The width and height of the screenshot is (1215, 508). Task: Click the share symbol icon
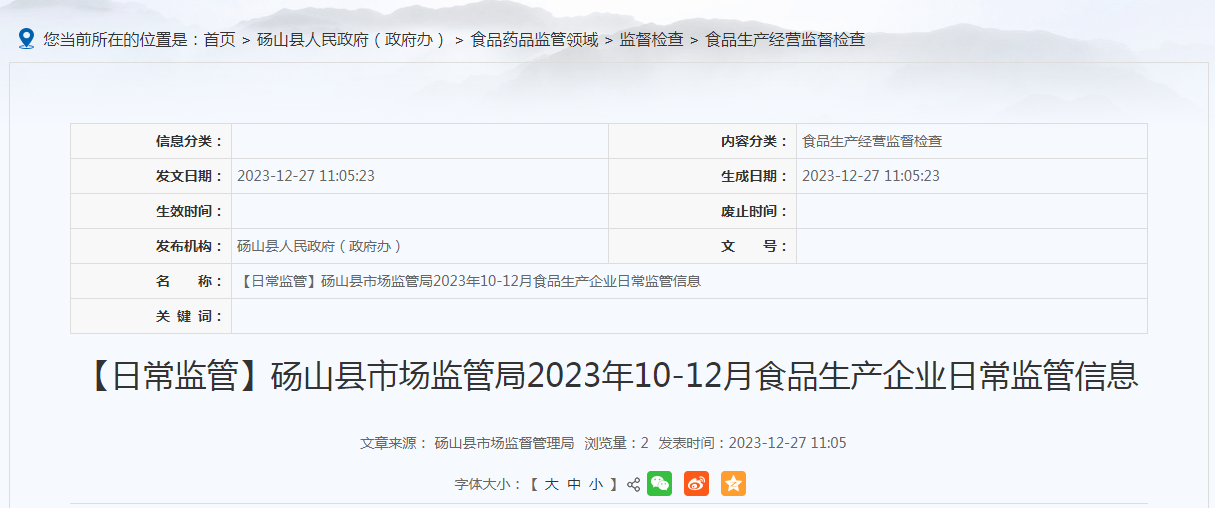pyautogui.click(x=633, y=485)
